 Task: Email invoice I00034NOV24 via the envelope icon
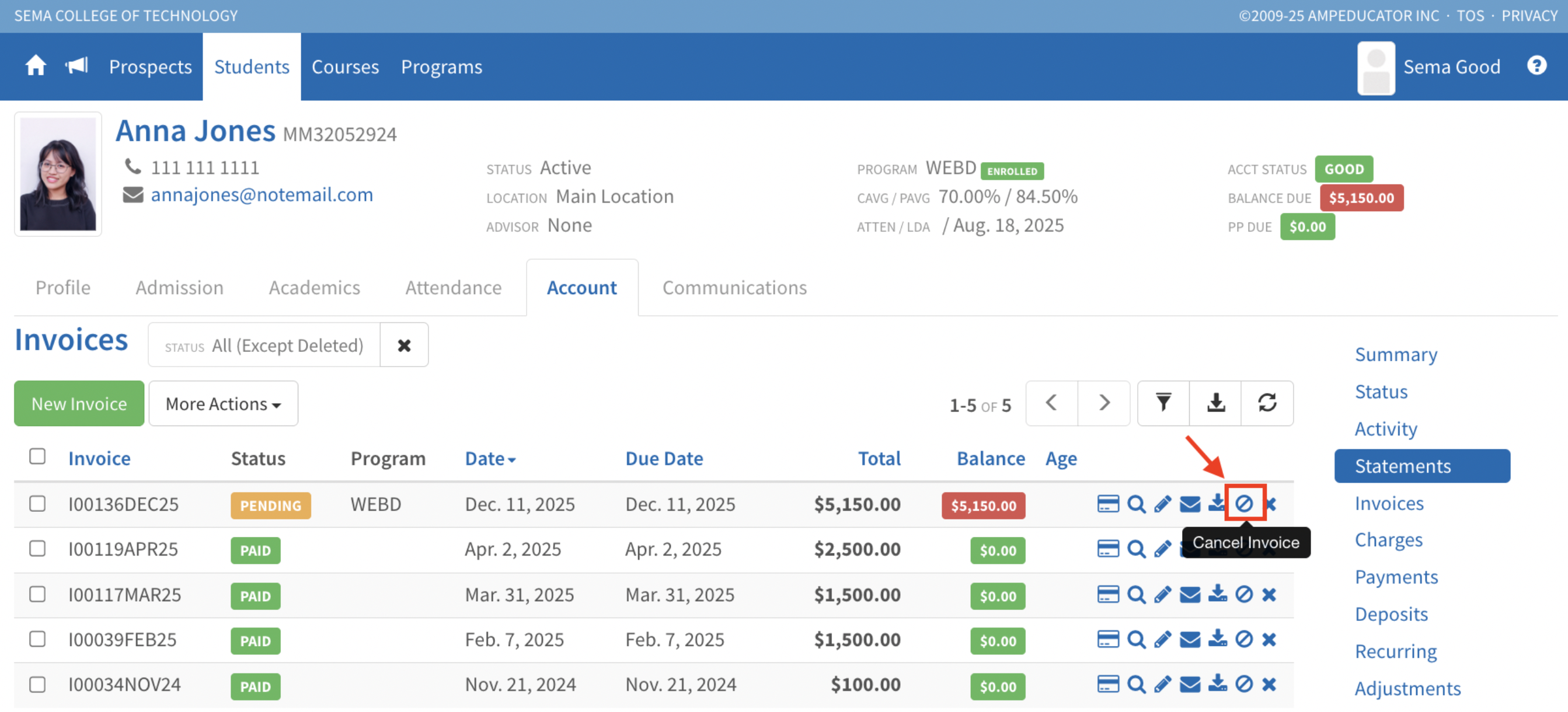(1189, 685)
